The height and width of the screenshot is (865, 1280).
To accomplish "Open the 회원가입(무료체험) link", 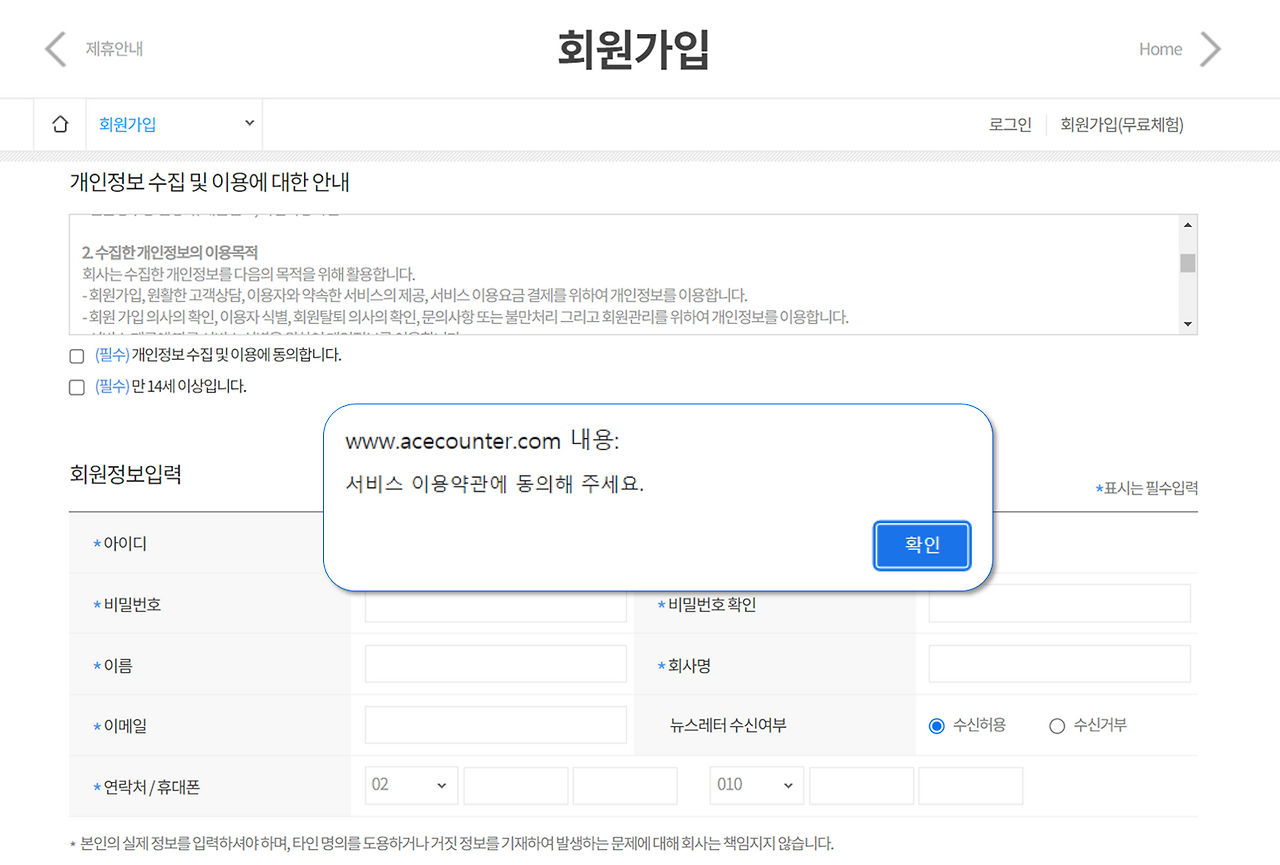I will click(1122, 125).
